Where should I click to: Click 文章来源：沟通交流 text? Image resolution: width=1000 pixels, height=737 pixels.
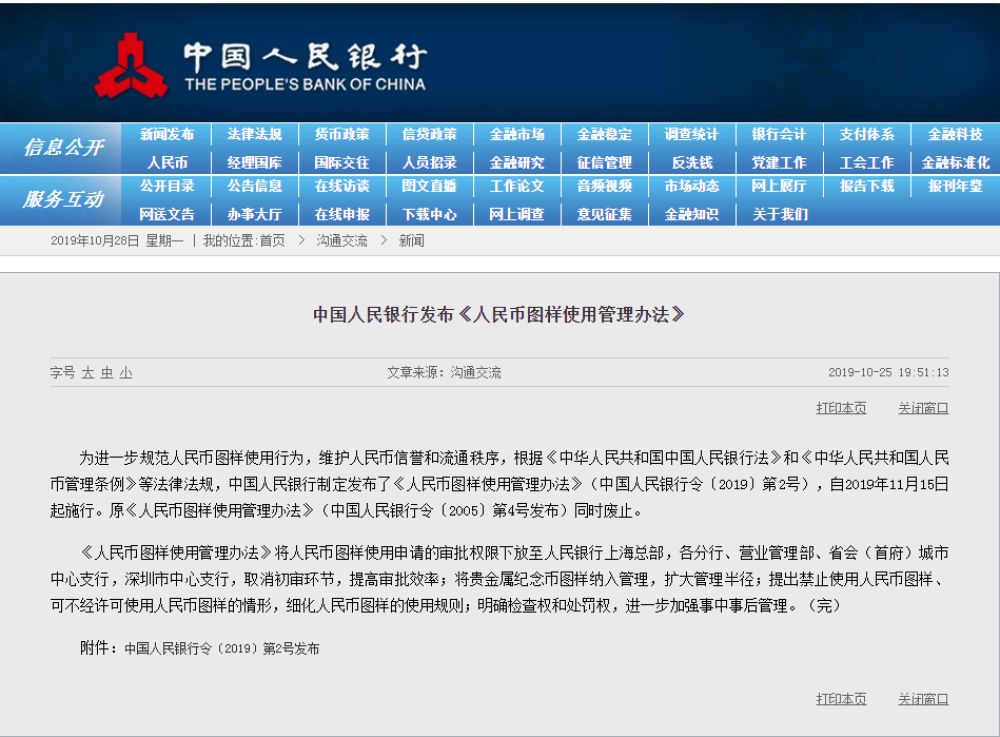(444, 373)
